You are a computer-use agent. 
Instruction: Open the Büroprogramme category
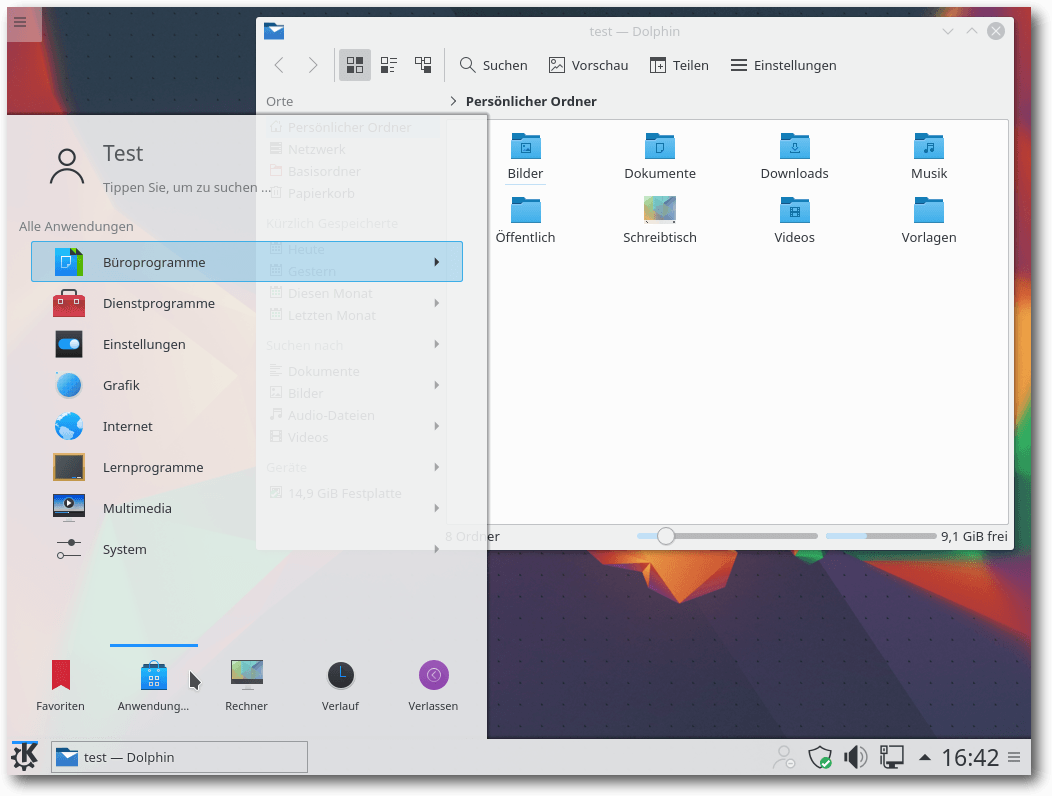coord(247,262)
